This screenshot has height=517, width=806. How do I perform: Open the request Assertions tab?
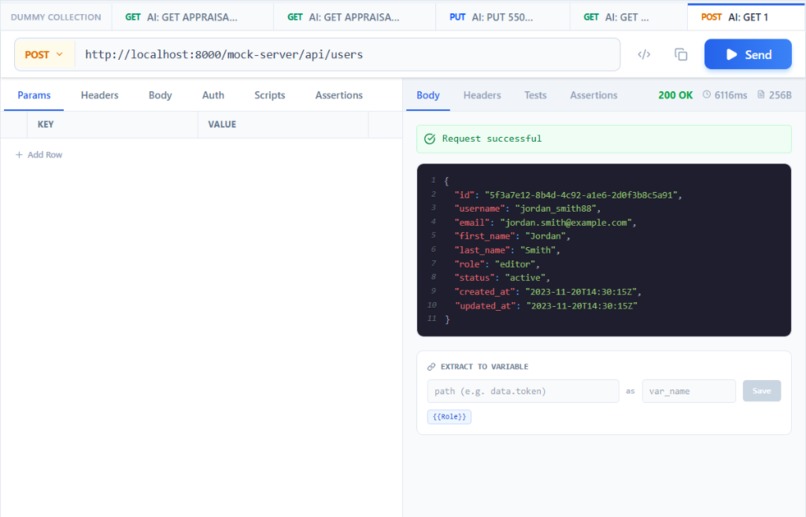[339, 95]
